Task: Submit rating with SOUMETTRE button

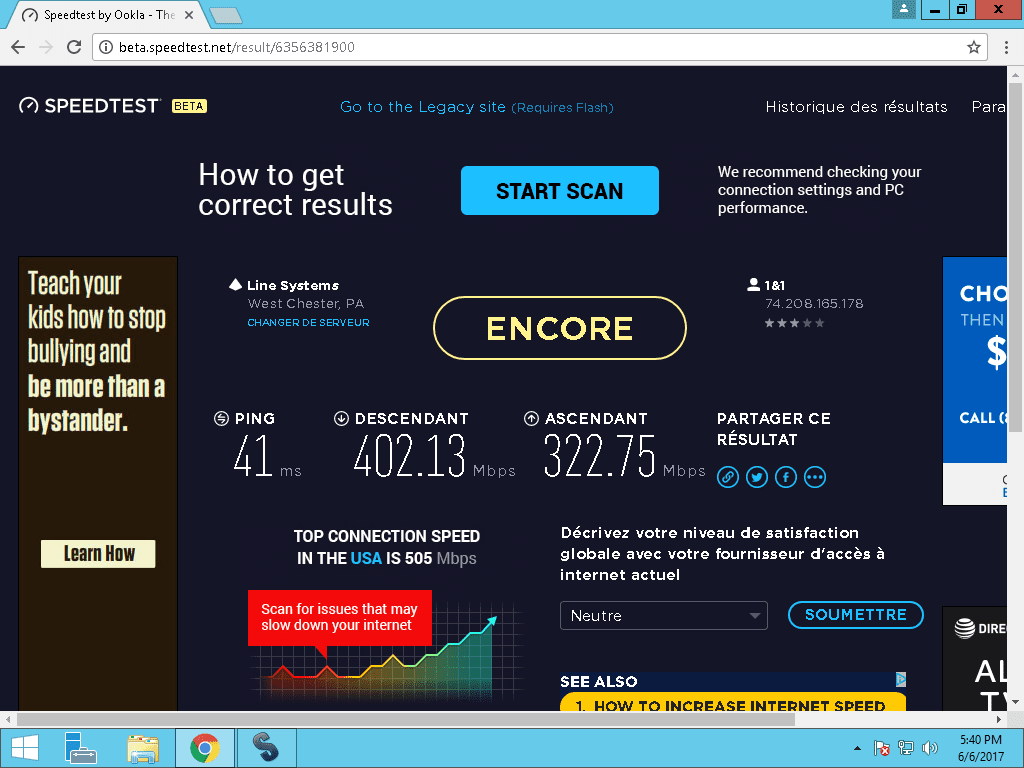Action: (x=856, y=615)
